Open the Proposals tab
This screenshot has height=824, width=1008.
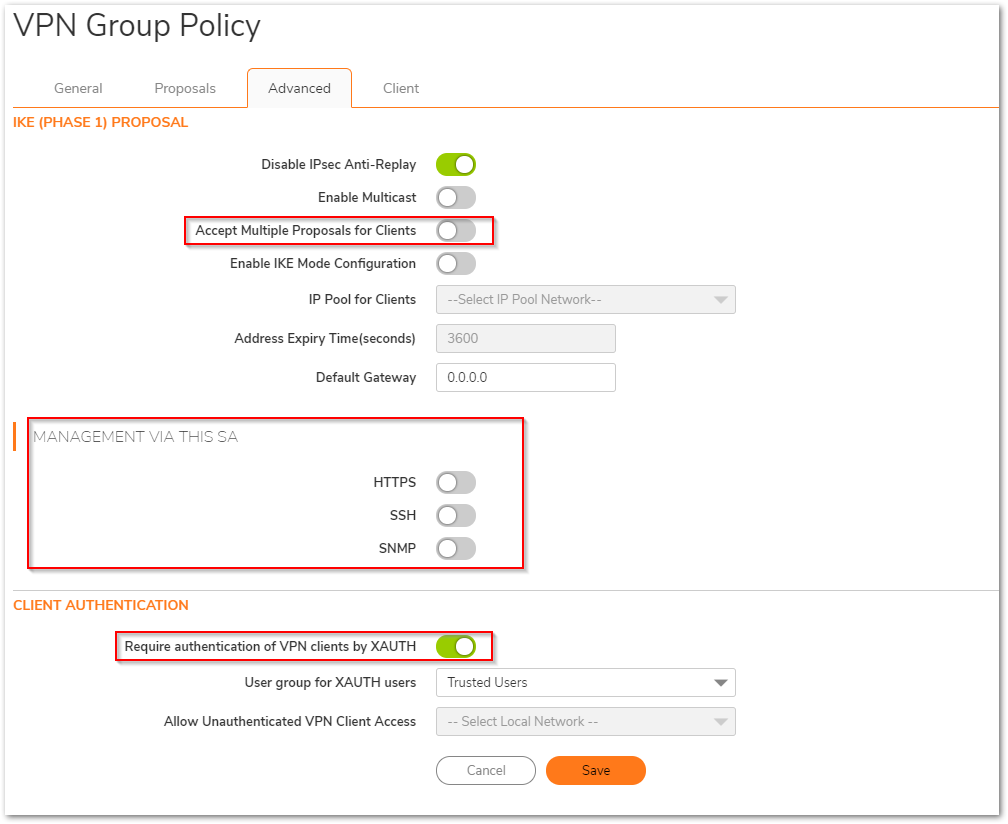pyautogui.click(x=185, y=88)
